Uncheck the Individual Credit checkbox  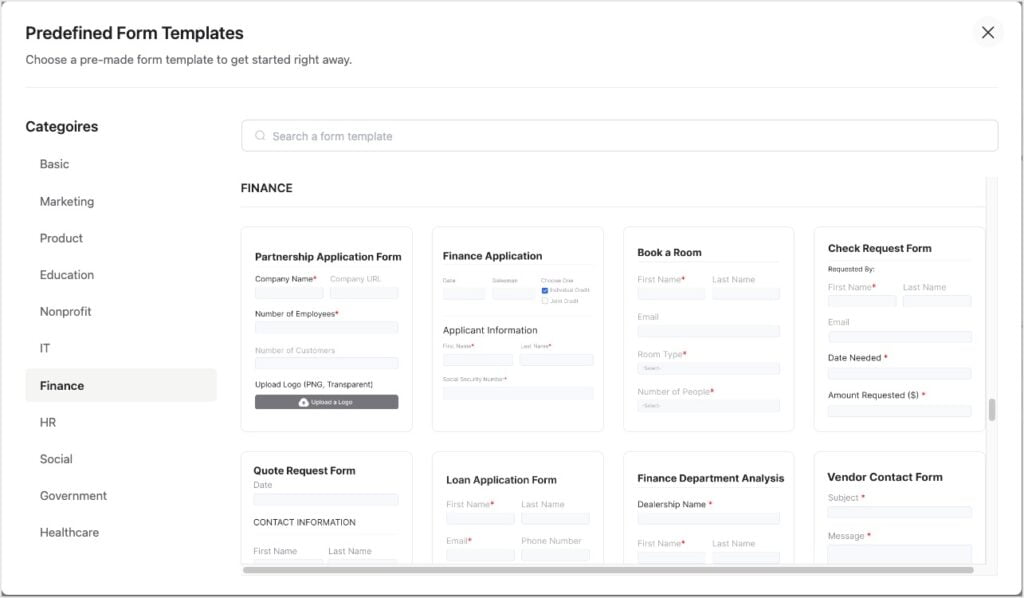pyautogui.click(x=545, y=290)
